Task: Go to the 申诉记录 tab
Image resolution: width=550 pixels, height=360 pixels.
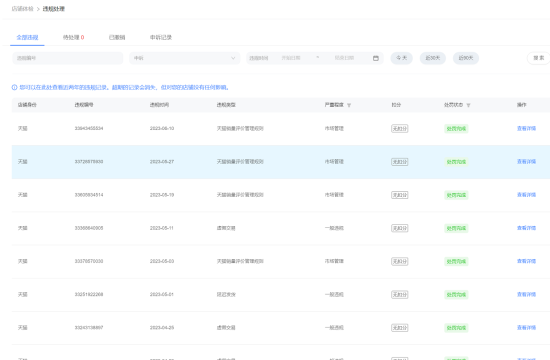Action: pos(161,37)
